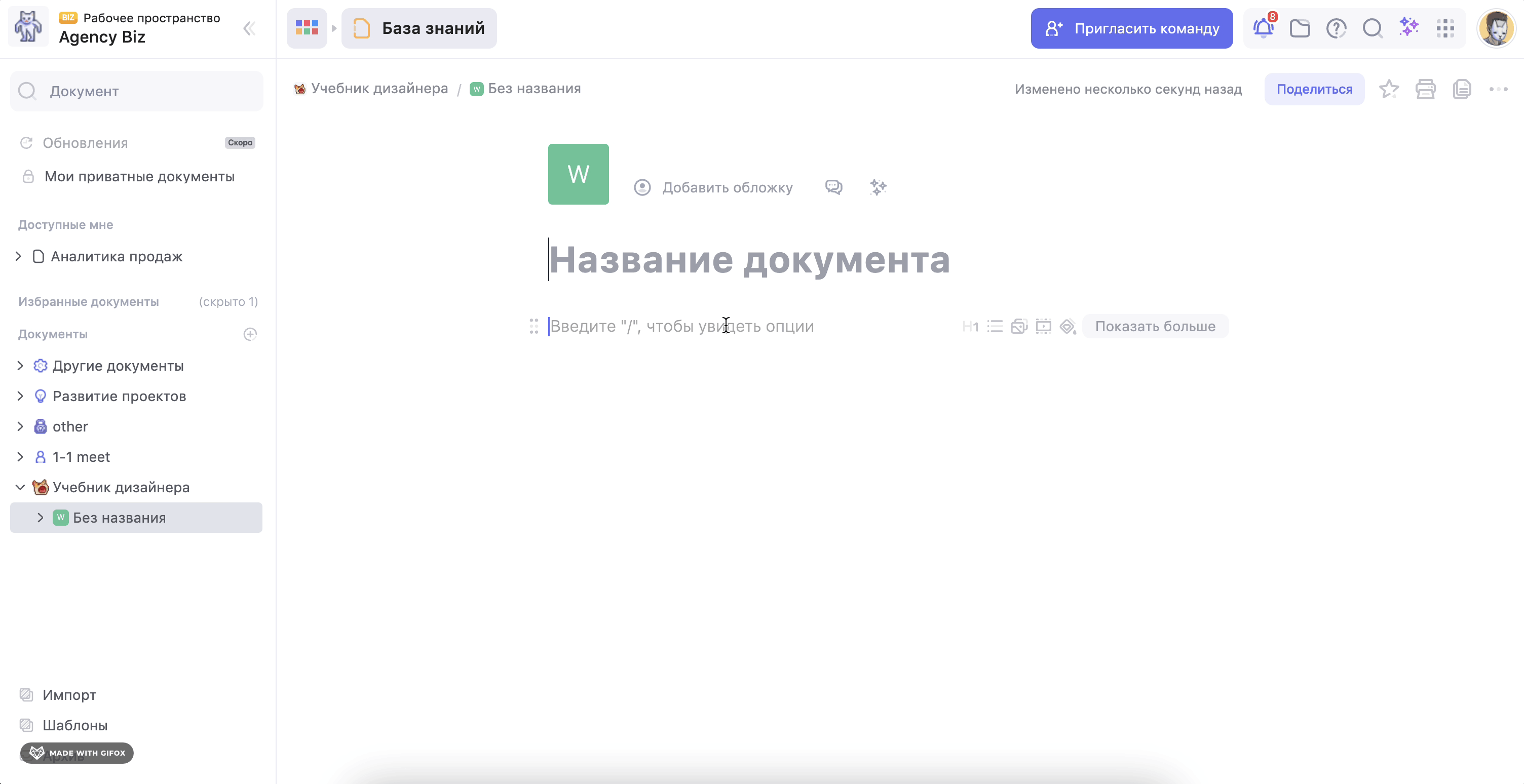Expand Аналитика продаж tree item
Image resolution: width=1524 pixels, height=784 pixels.
click(18, 256)
